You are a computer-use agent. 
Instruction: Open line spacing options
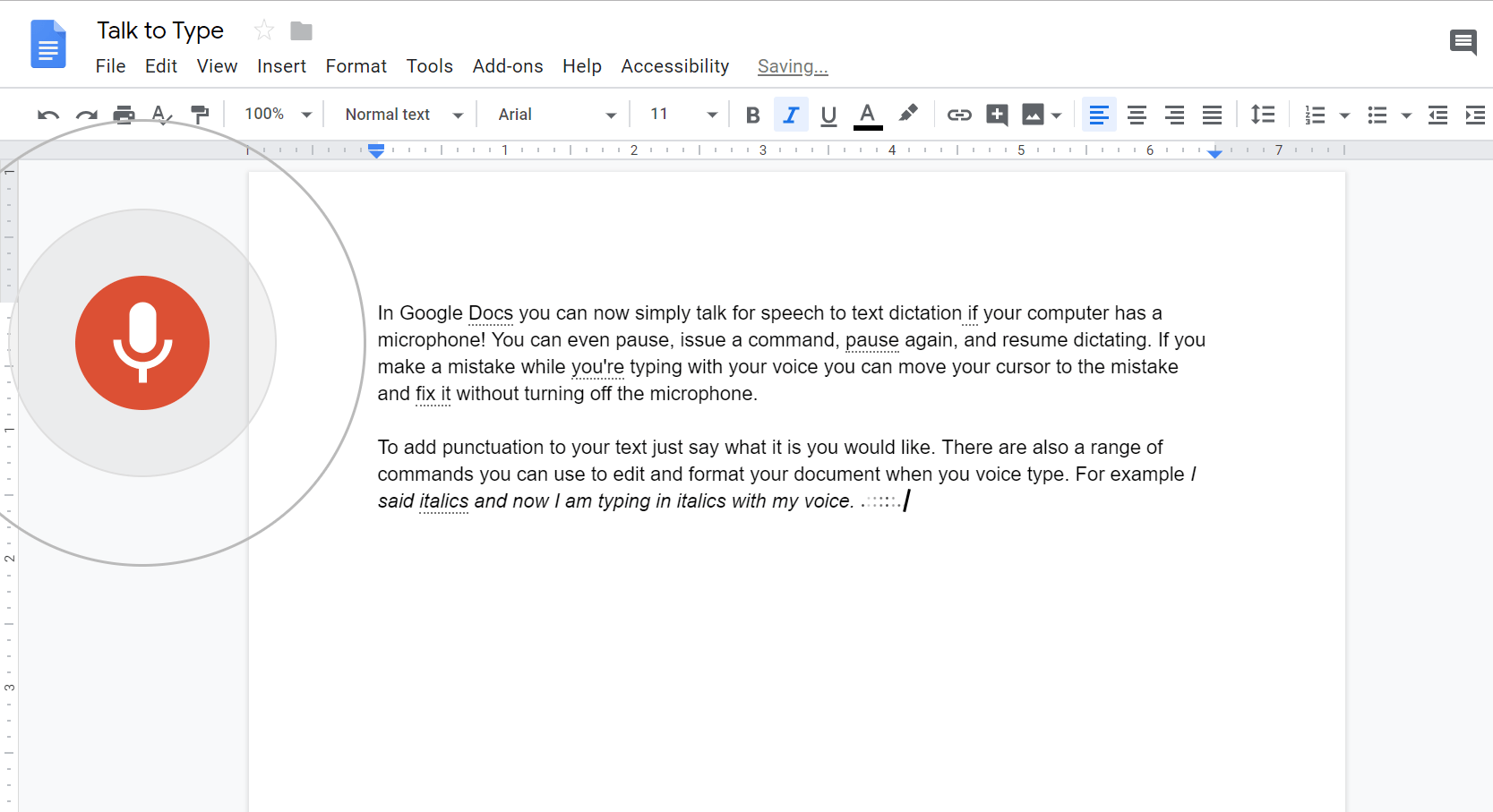tap(1263, 115)
